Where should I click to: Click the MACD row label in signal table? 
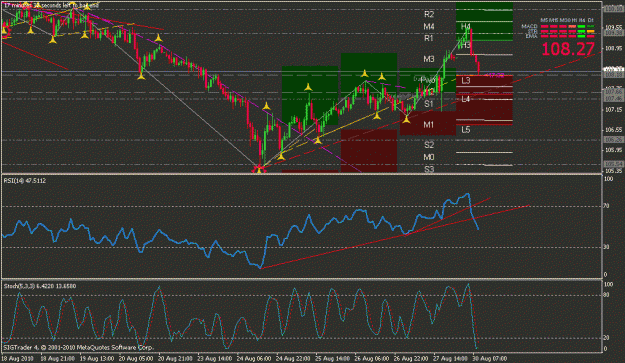pos(529,26)
